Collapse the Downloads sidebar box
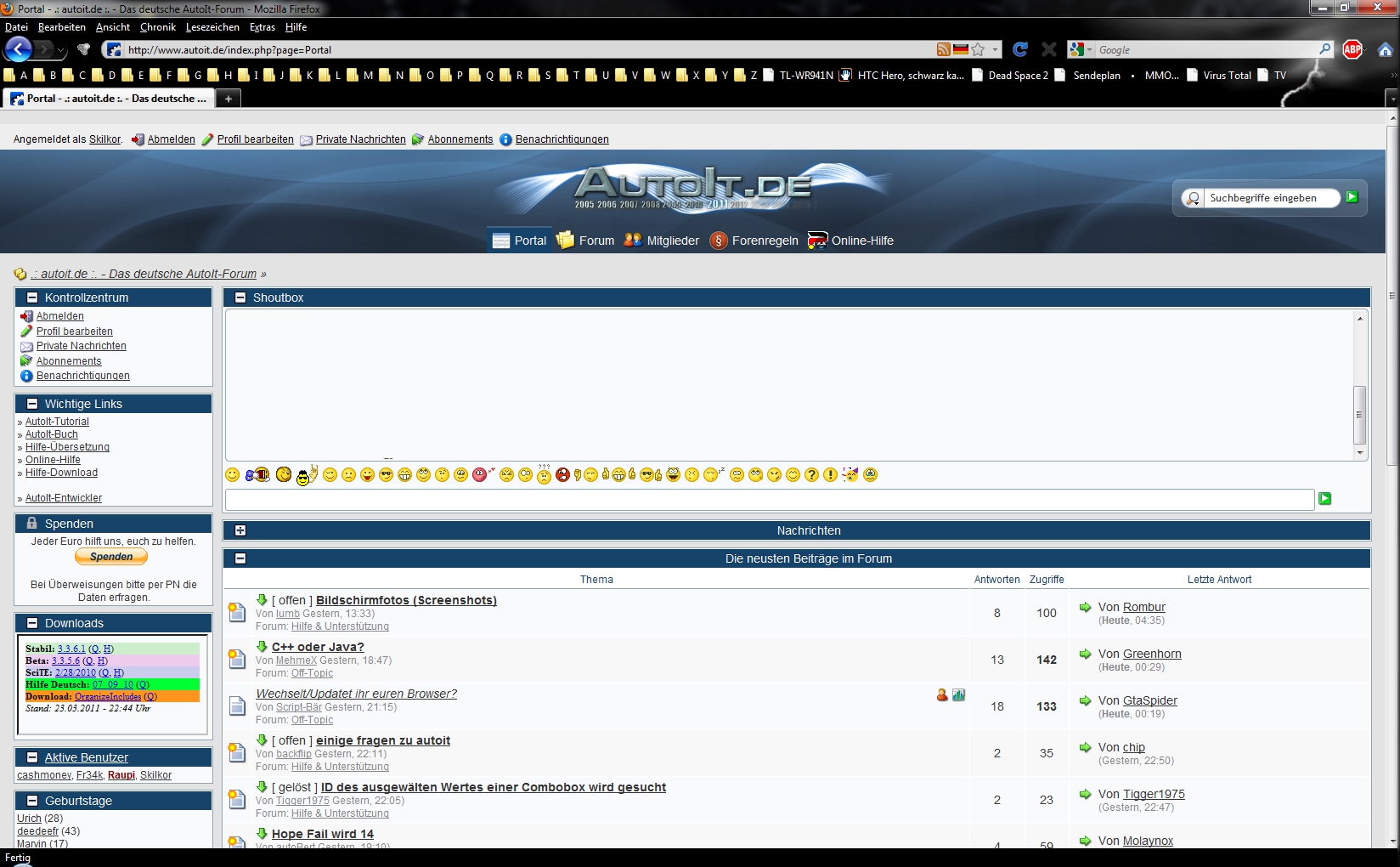Screen dimensions: 1400x867 pos(32,623)
